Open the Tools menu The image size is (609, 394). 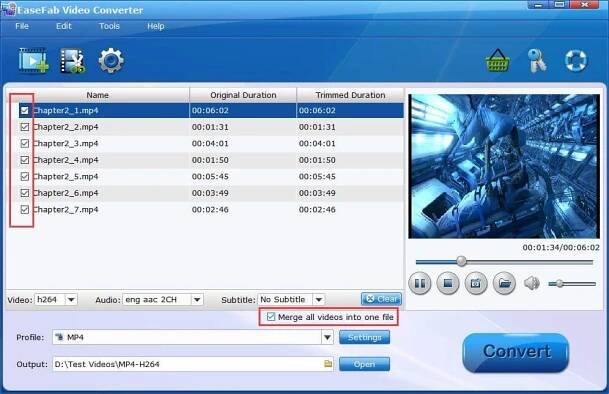pos(109,26)
